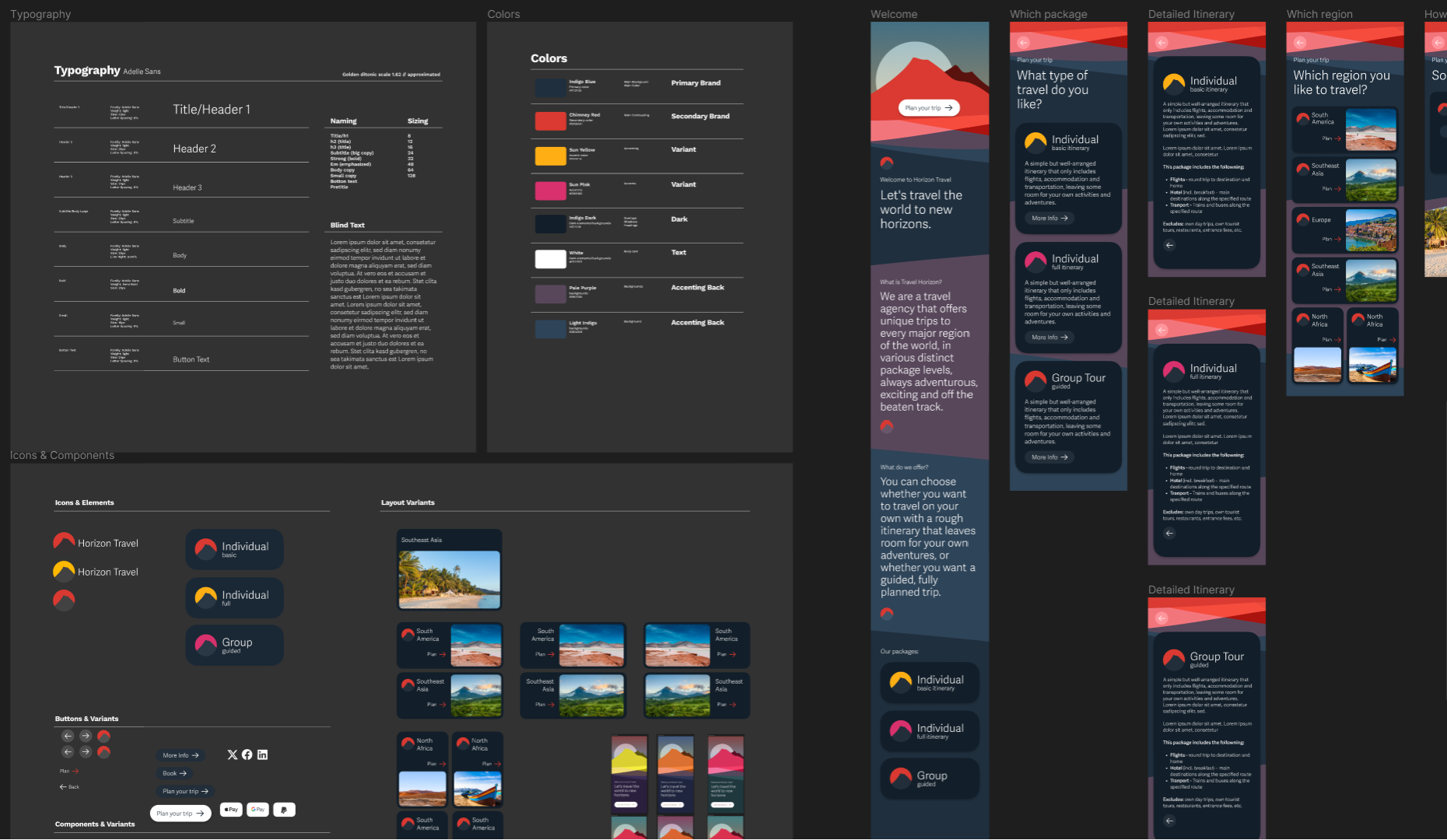This screenshot has height=840, width=1447.
Task: Select the Which package frame title label
Action: 1049,14
